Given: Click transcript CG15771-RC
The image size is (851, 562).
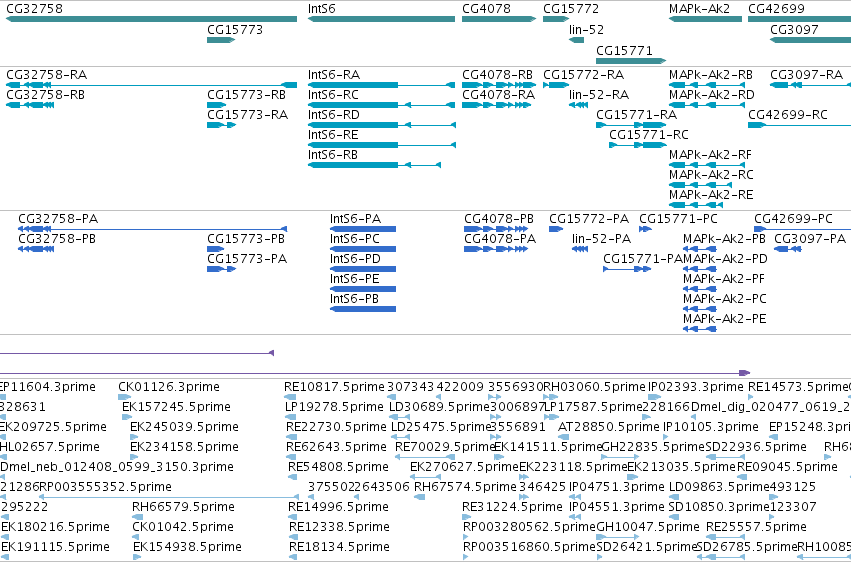Looking at the screenshot, I should (x=649, y=135).
